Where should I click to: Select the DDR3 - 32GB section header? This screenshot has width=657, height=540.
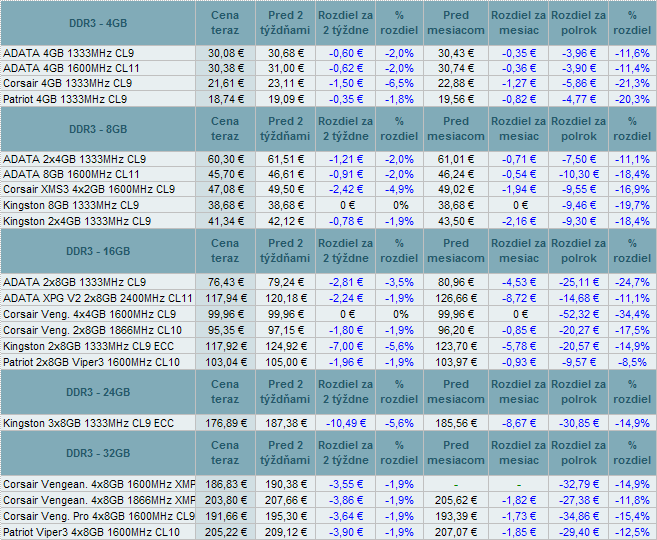[x=98, y=453]
